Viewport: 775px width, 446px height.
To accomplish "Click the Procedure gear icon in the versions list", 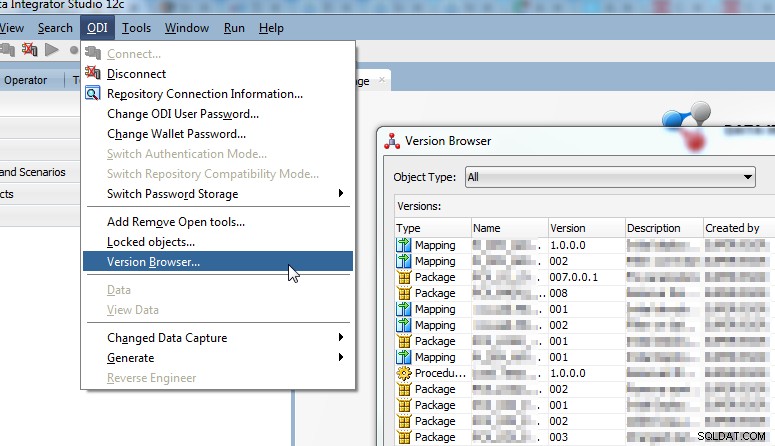I will click(404, 373).
